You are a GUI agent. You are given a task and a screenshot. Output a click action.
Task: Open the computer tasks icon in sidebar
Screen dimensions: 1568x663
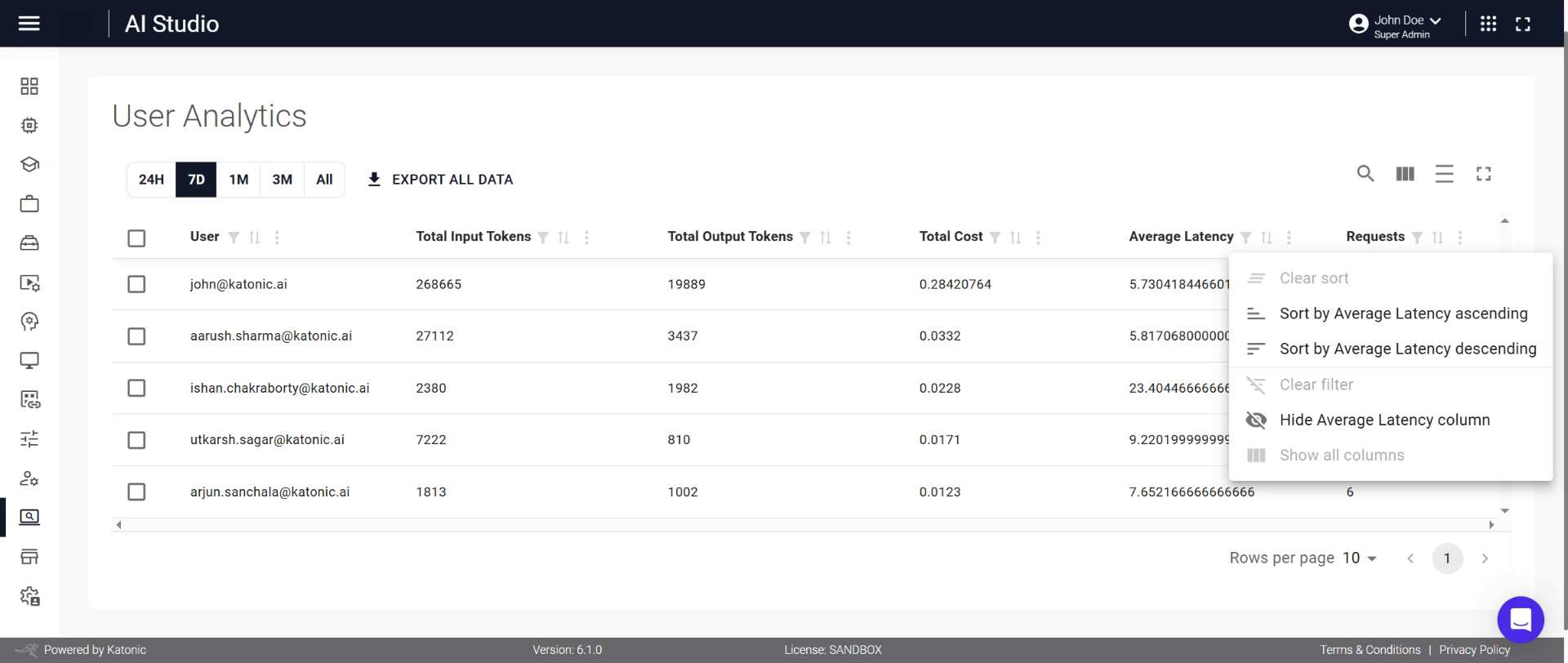pyautogui.click(x=29, y=399)
